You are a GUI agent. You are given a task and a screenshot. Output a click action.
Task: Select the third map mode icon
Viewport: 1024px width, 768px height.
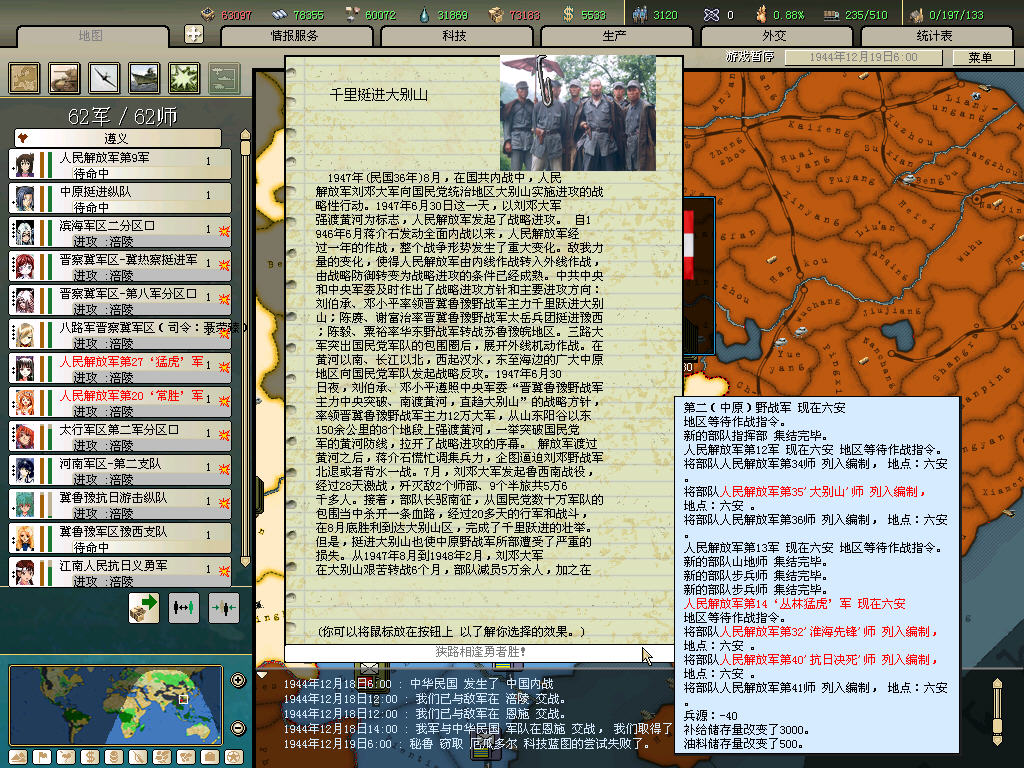tap(66, 757)
